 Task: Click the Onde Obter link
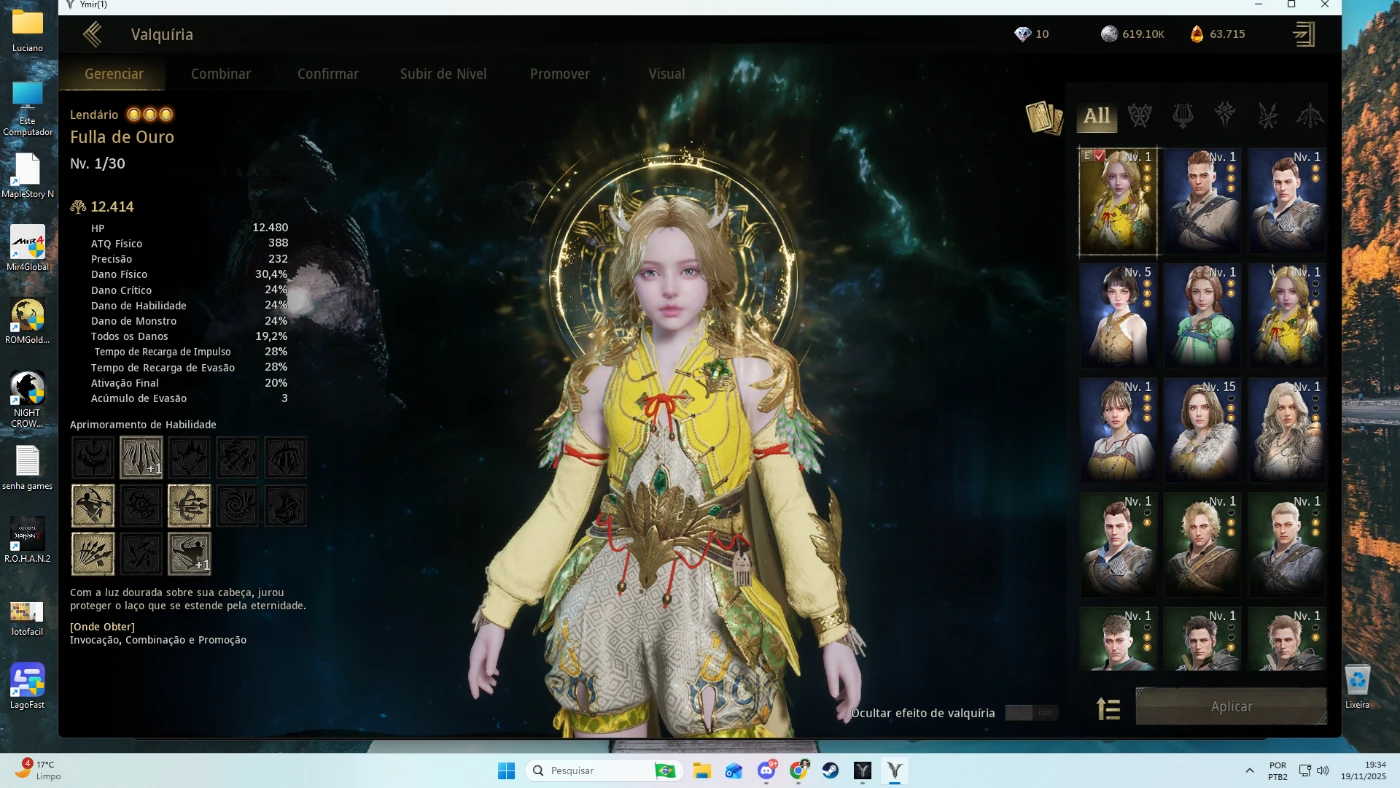coord(102,627)
